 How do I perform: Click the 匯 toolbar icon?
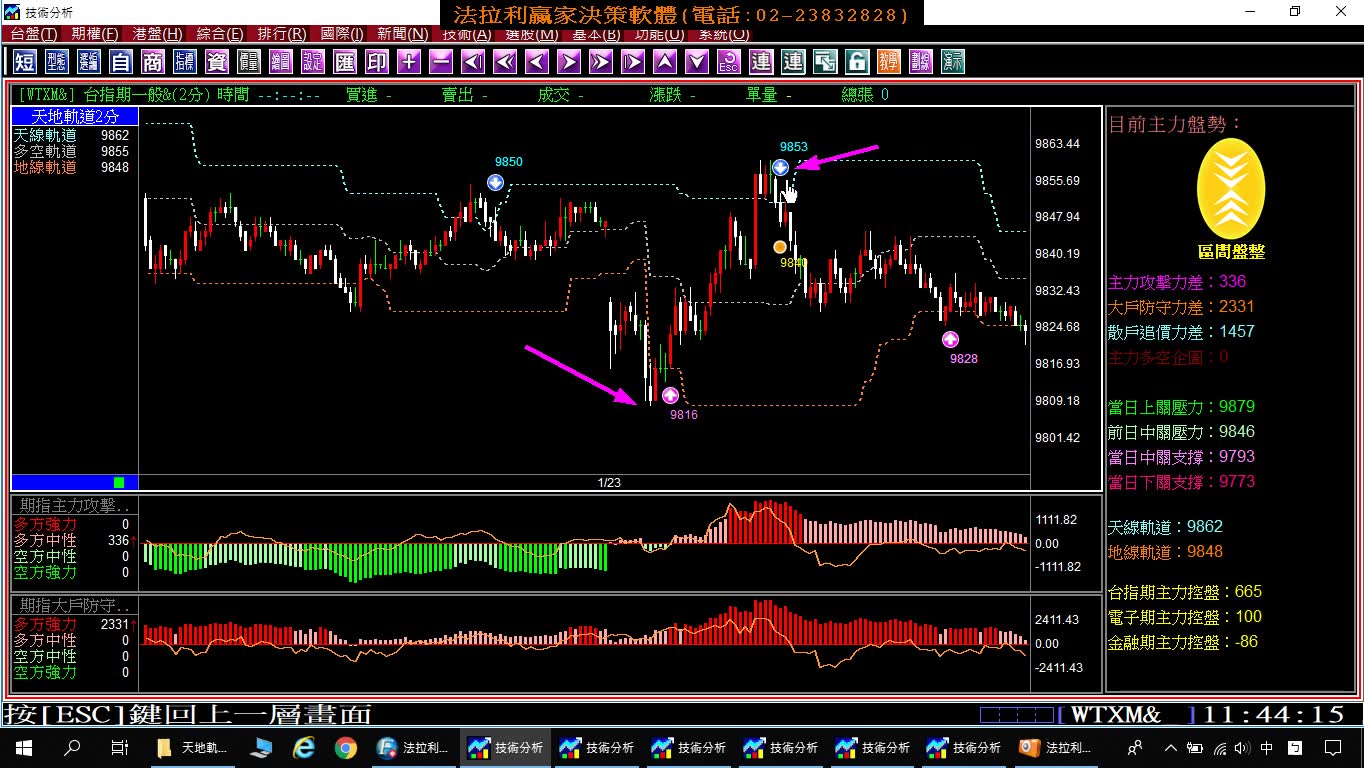(x=345, y=61)
